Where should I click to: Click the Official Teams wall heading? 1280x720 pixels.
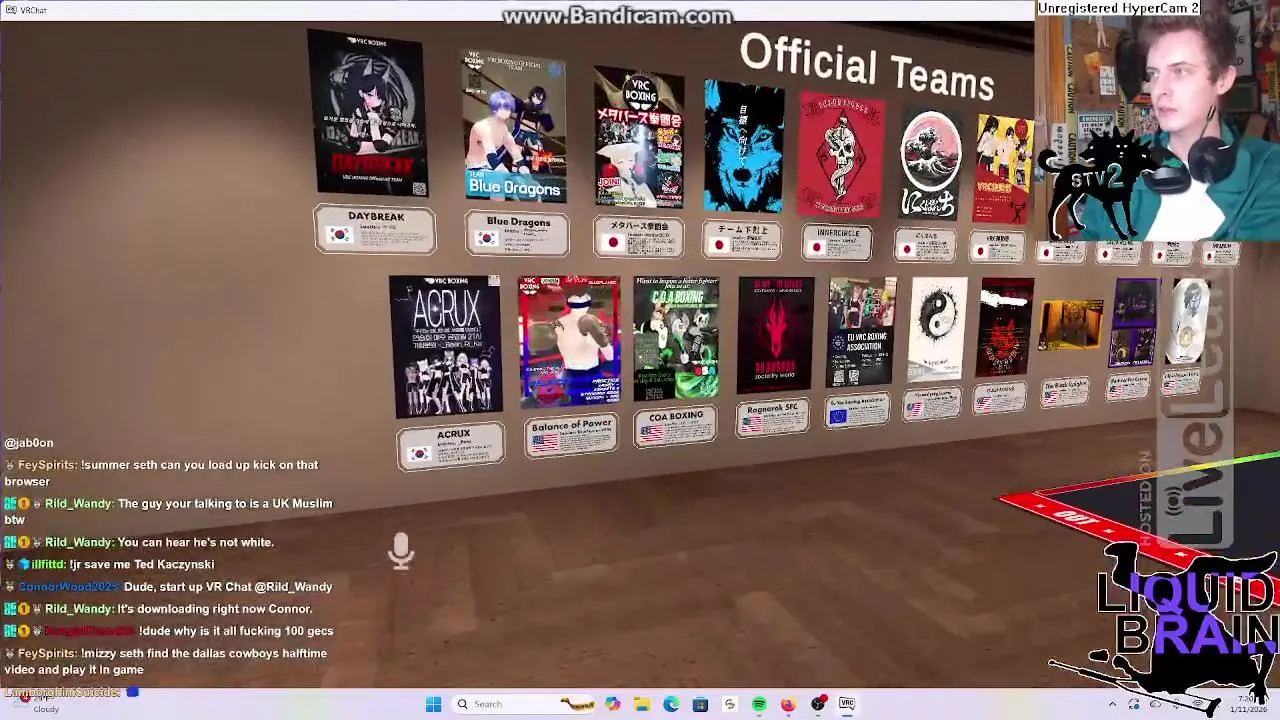[x=866, y=66]
